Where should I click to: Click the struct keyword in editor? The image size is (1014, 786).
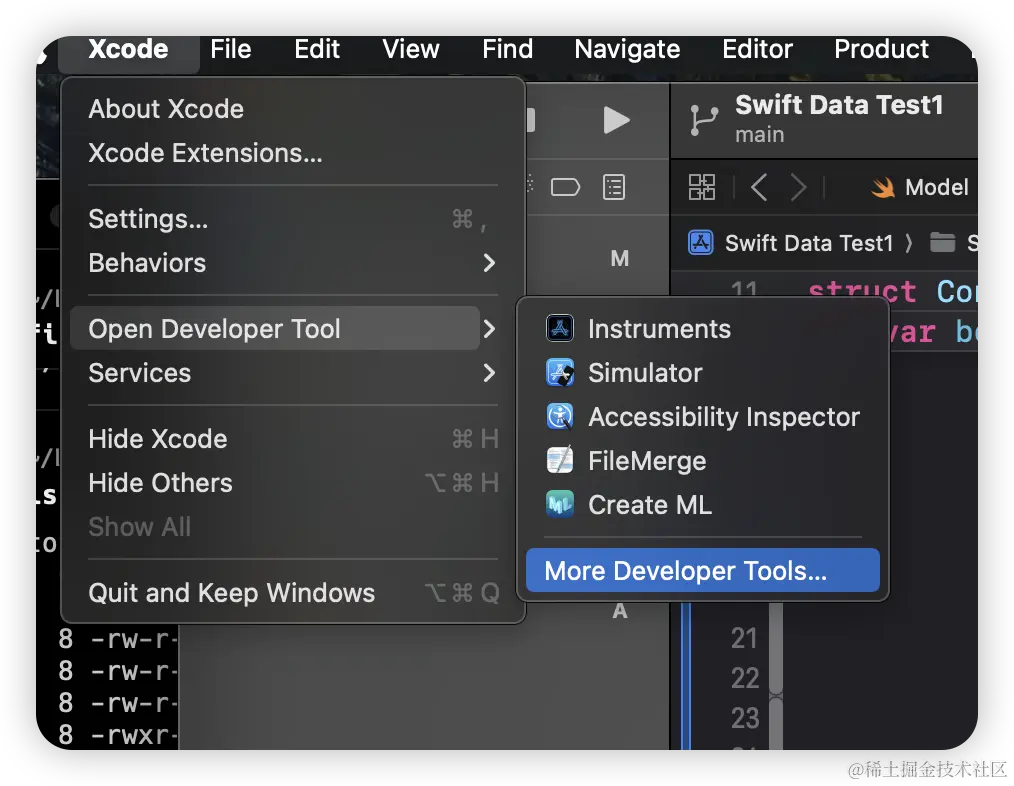[x=862, y=290]
